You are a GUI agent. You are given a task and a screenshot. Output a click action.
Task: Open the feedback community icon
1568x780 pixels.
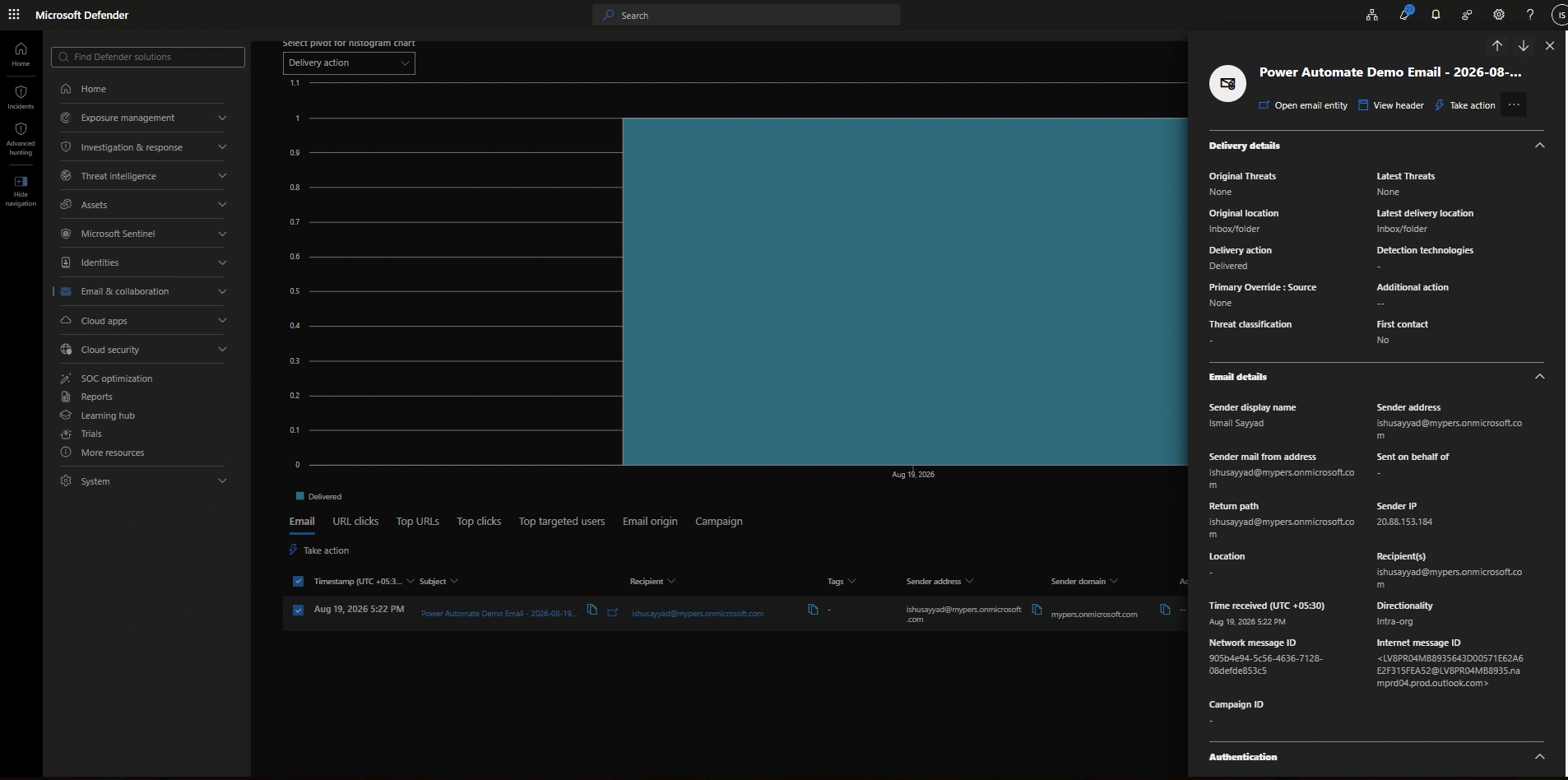click(x=1467, y=15)
